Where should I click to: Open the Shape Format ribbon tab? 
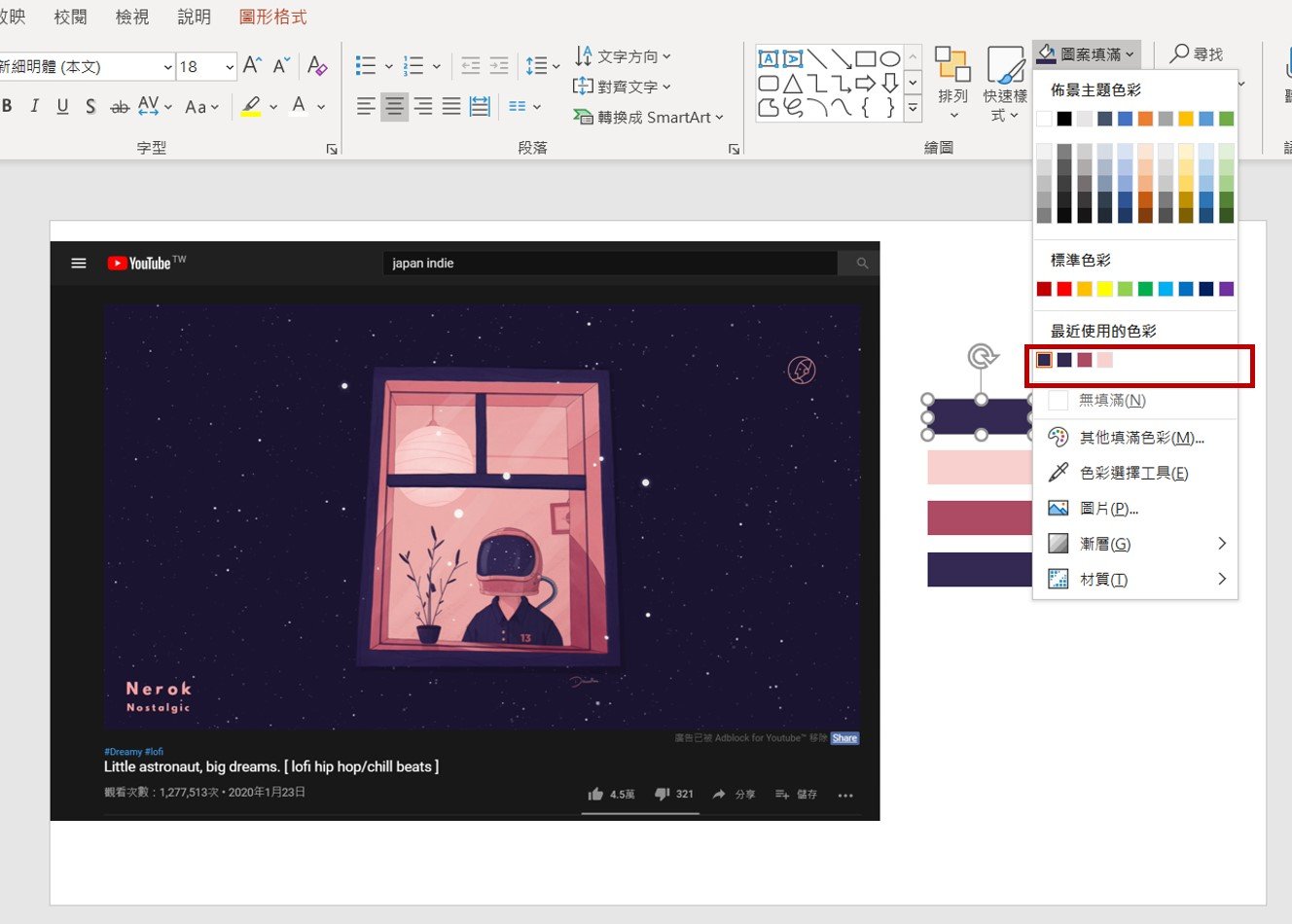pos(272,17)
